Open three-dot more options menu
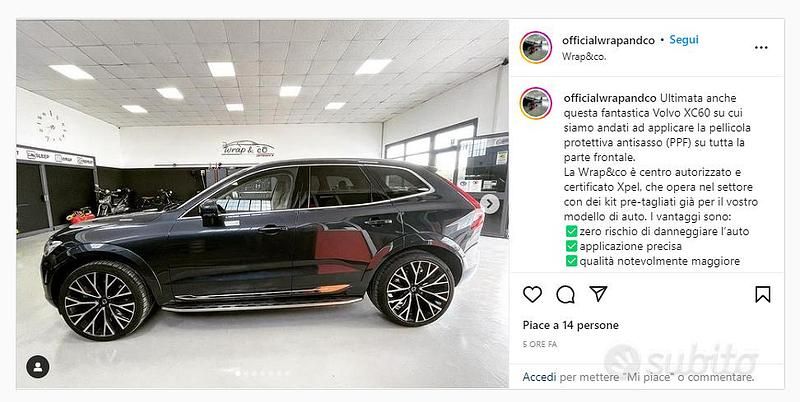 tap(761, 47)
